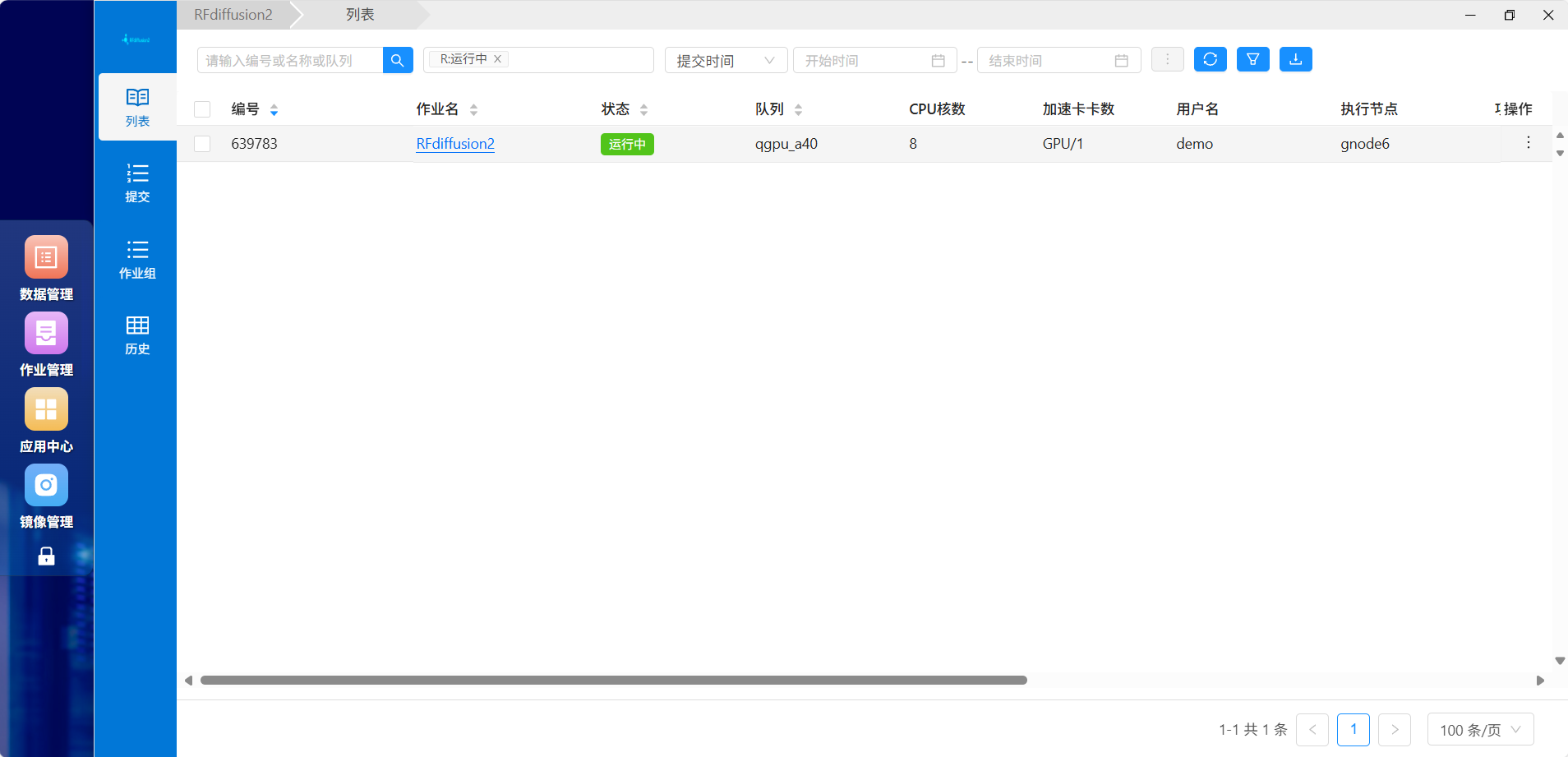Click the download export button

pyautogui.click(x=1295, y=59)
